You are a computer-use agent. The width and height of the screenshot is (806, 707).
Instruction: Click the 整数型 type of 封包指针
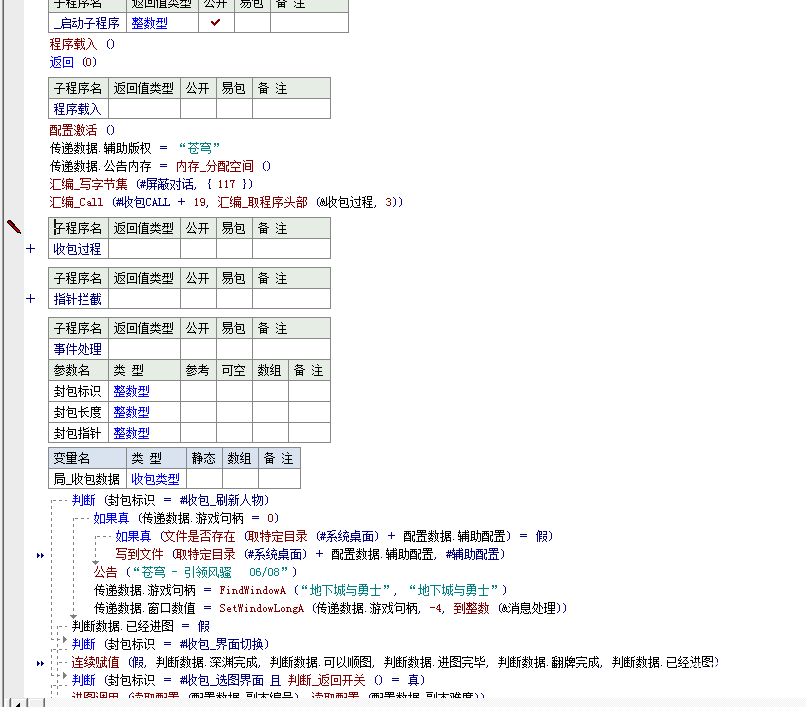144,433
